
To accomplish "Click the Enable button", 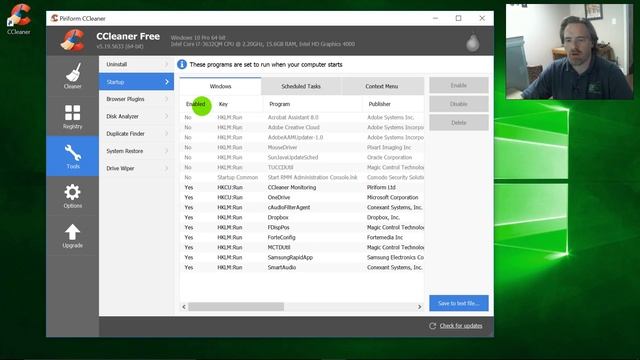I will point(459,85).
